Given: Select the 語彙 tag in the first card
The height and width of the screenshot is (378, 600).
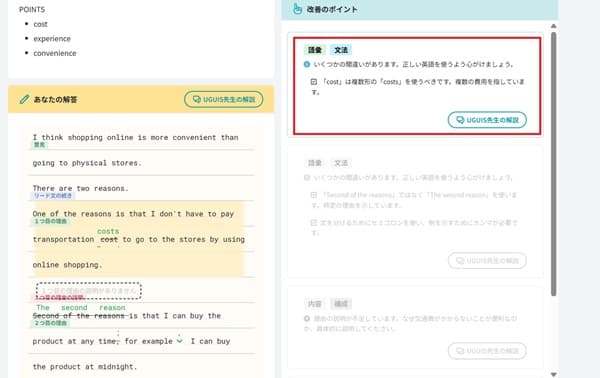Looking at the screenshot, I should (x=315, y=50).
